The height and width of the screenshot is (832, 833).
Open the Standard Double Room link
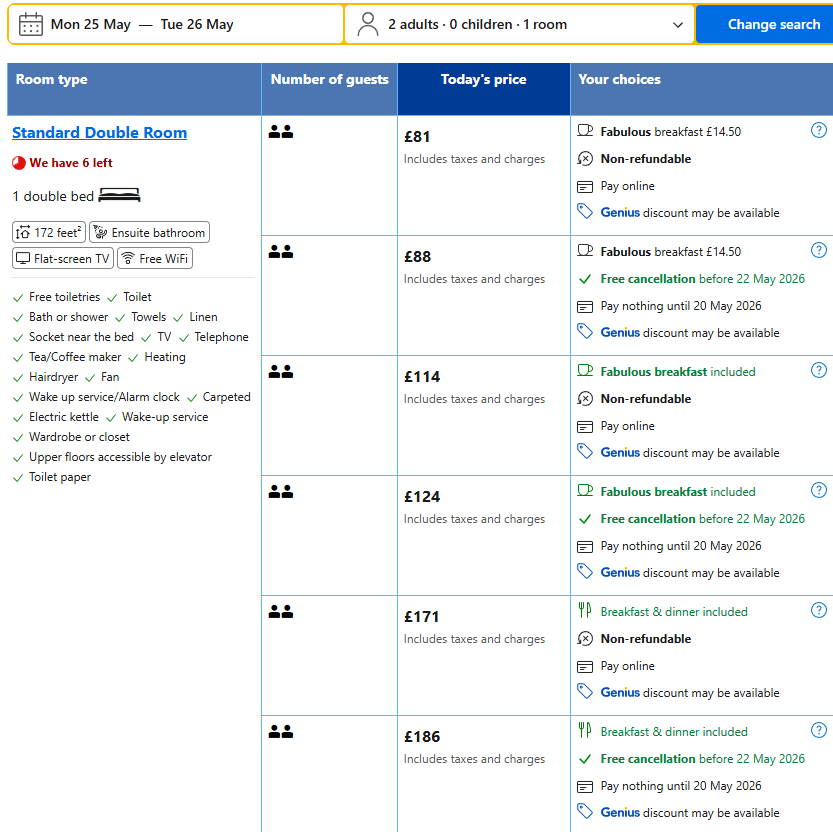99,133
